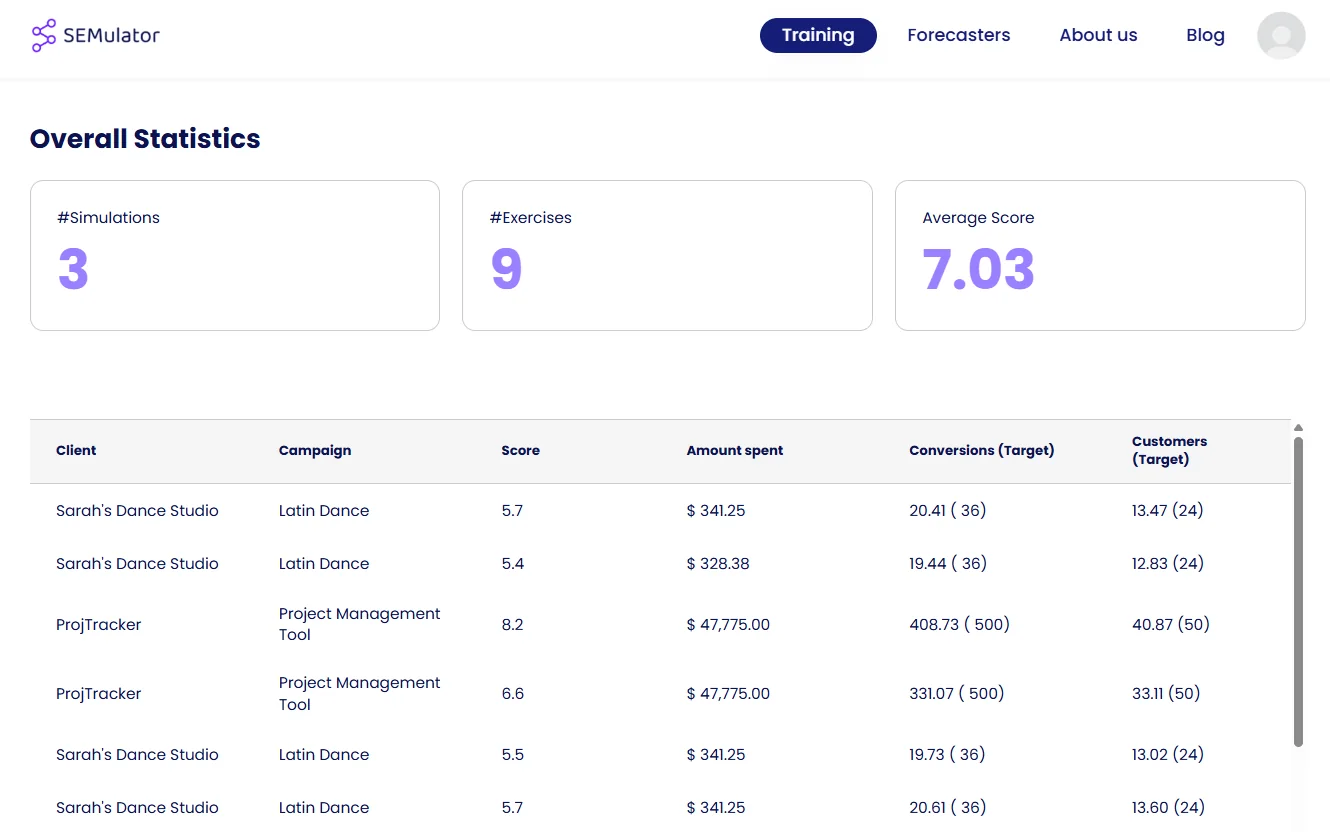Click the Conversions (Target) column header

pyautogui.click(x=982, y=451)
